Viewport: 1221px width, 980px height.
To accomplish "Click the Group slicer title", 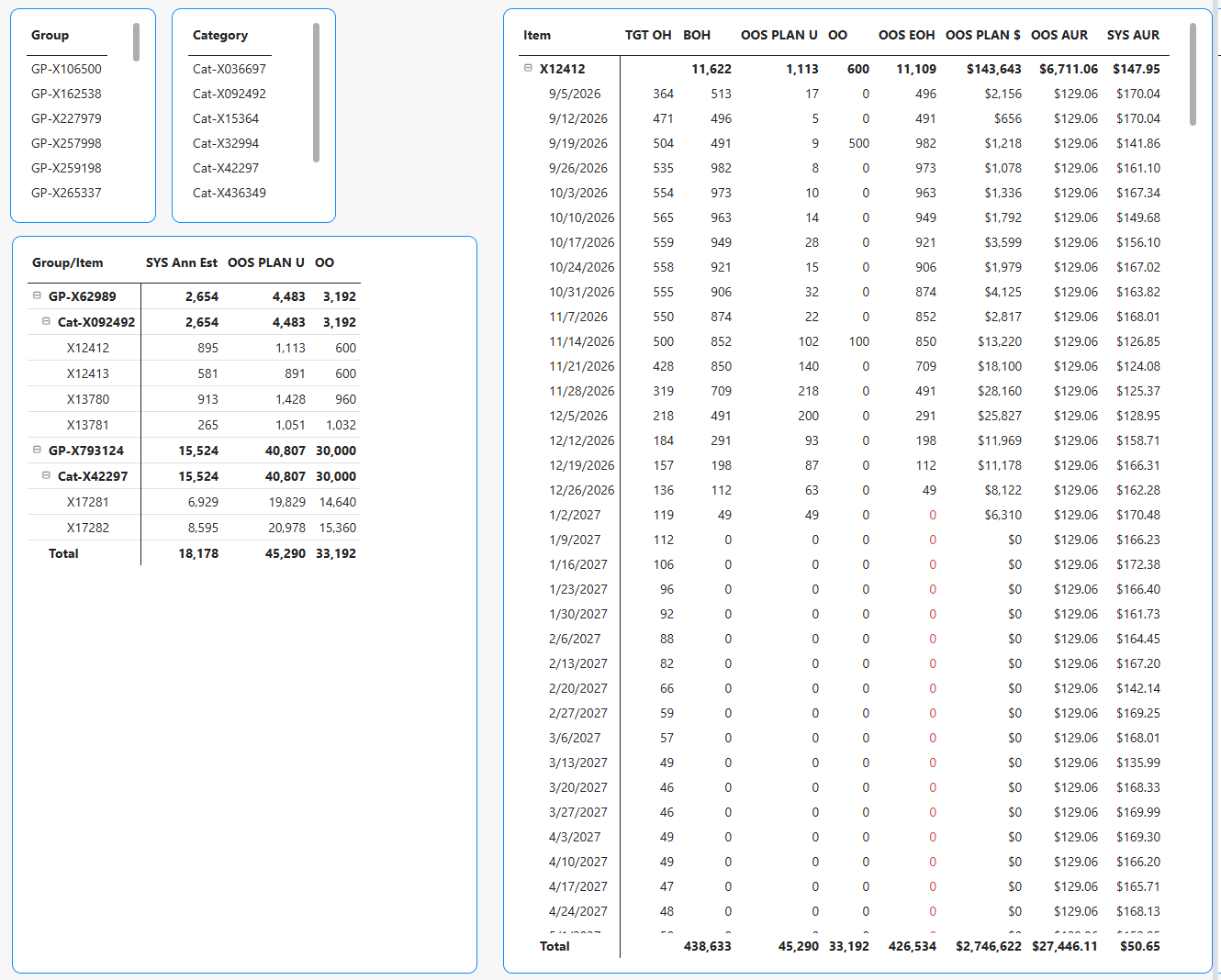I will [x=50, y=35].
